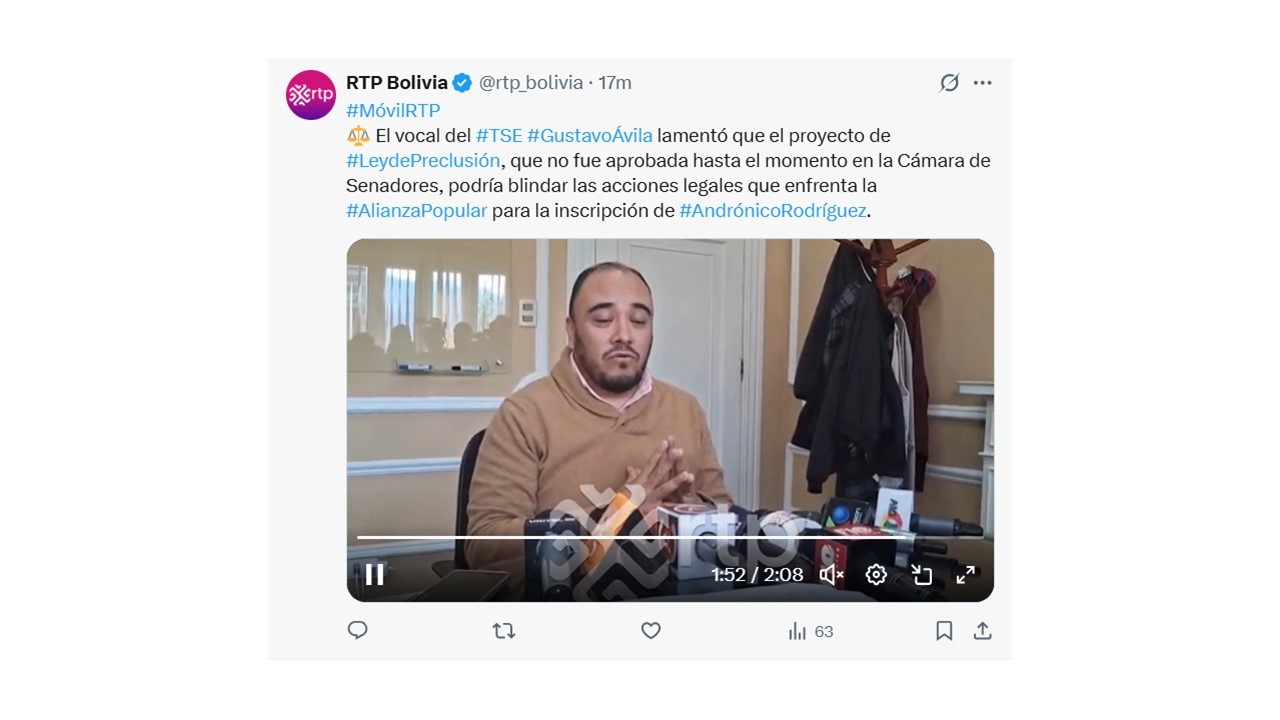Pause the video playback
Screen dimensions: 1280x720
tap(374, 574)
